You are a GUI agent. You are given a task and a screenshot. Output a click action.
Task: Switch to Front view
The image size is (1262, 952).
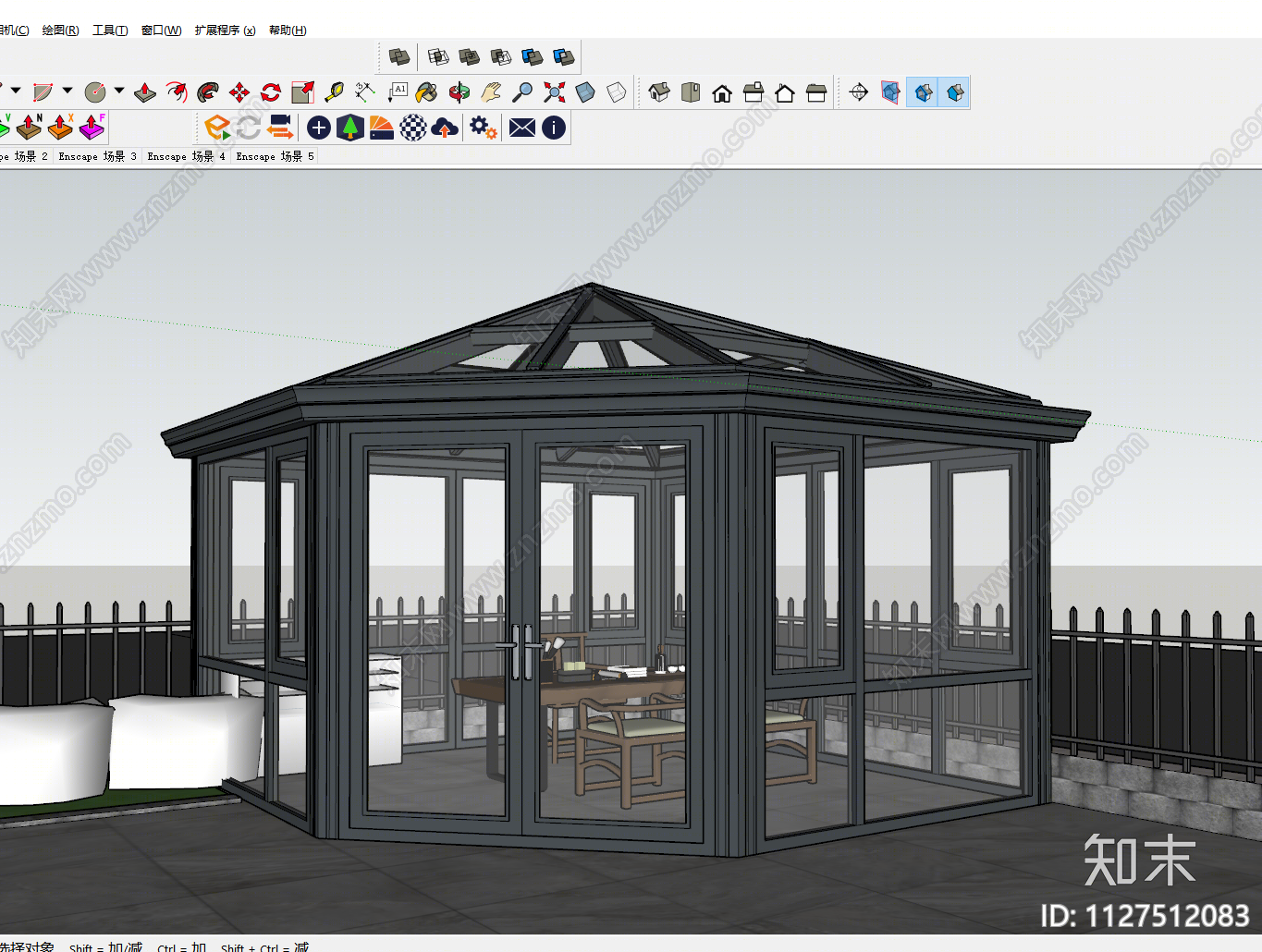(x=722, y=92)
